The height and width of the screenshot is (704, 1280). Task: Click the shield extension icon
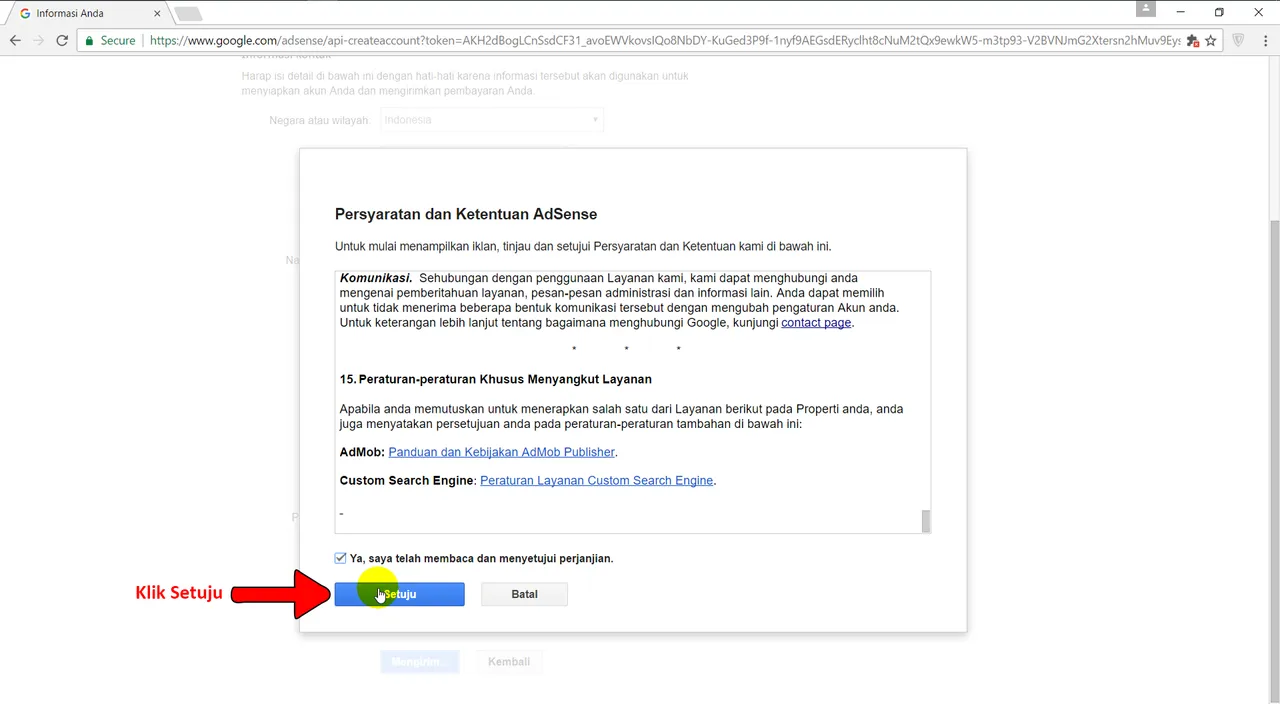click(1238, 41)
